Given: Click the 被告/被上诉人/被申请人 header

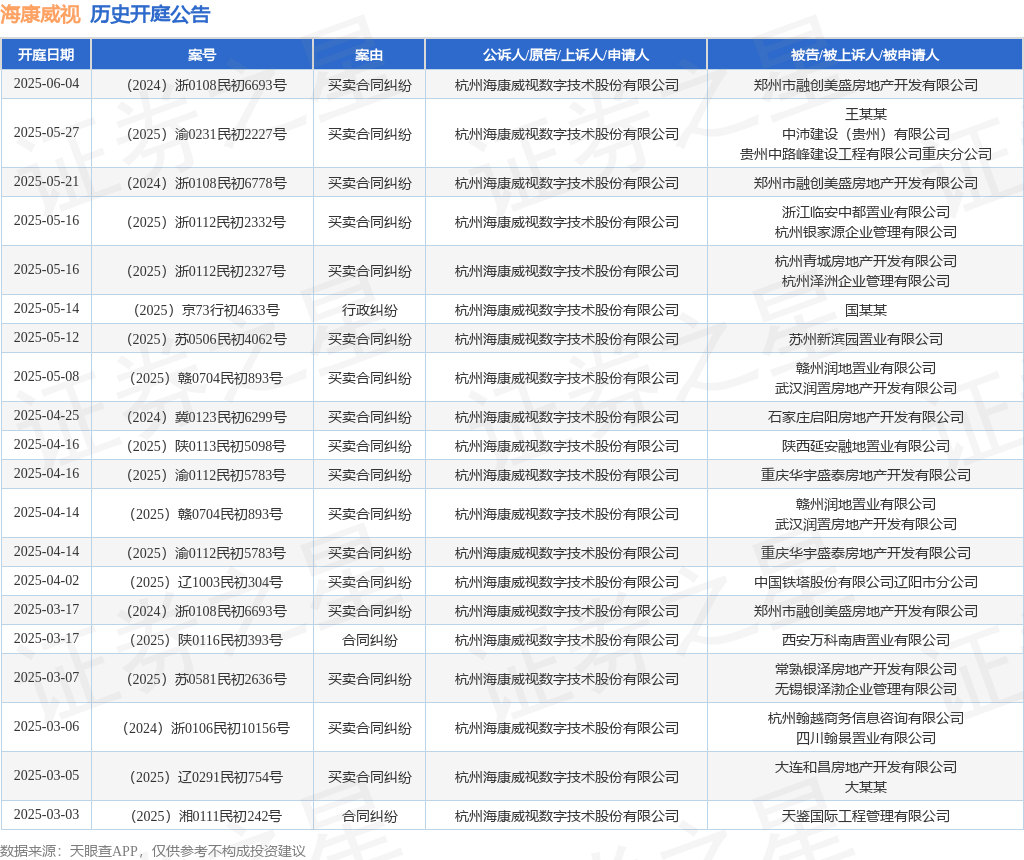Looking at the screenshot, I should tap(865, 55).
